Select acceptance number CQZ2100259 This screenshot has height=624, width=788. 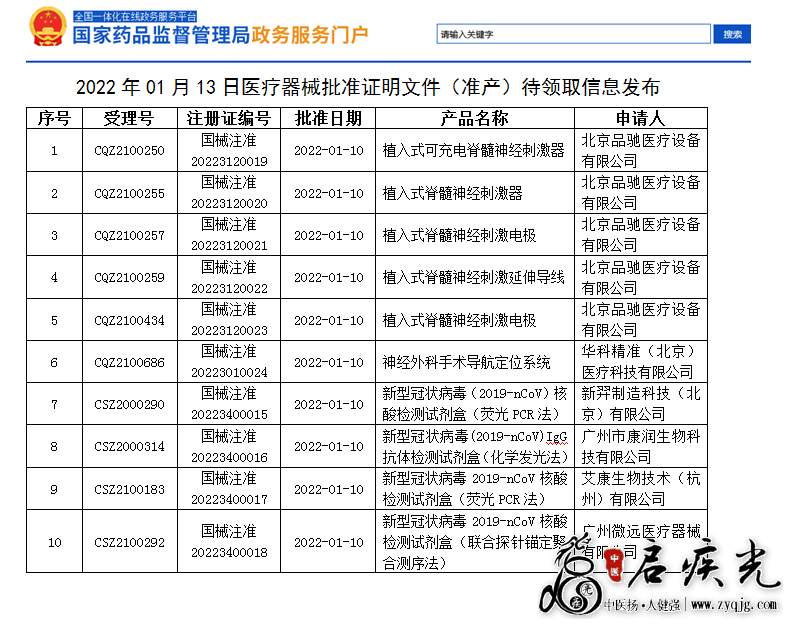tap(130, 278)
